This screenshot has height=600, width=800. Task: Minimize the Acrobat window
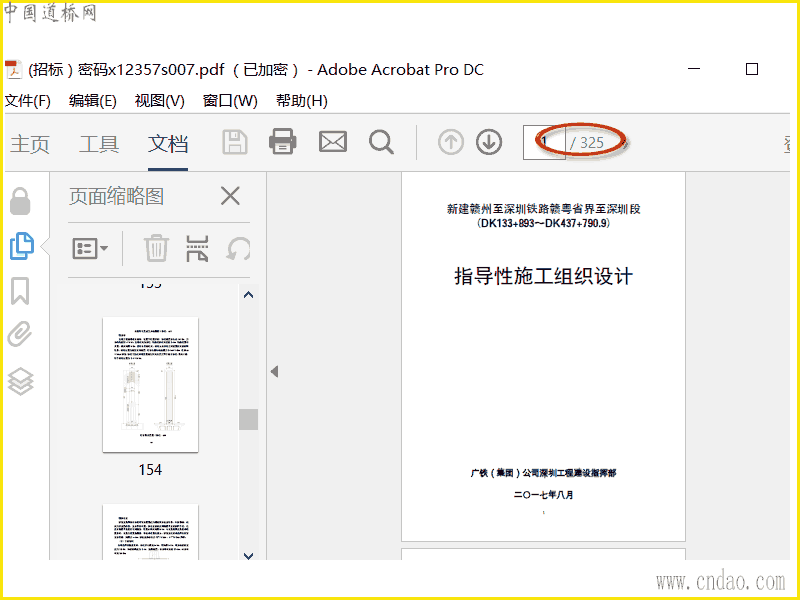(x=694, y=68)
